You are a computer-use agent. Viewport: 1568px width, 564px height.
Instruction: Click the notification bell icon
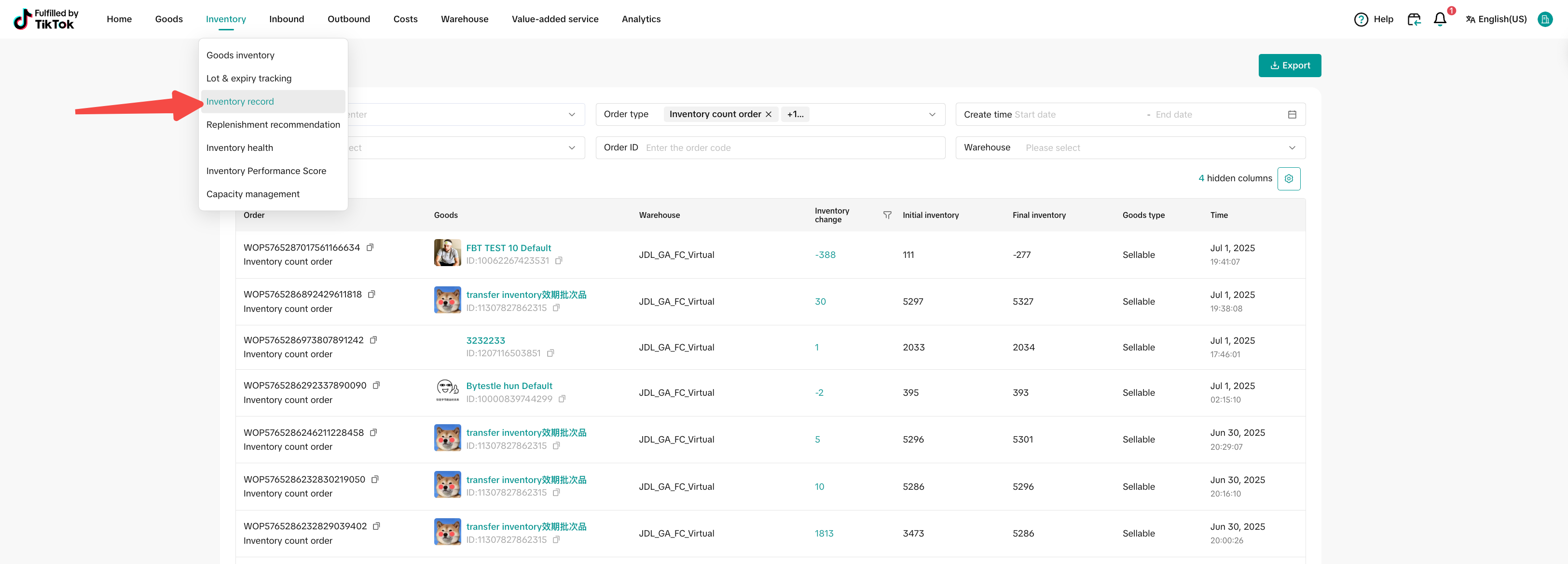coord(1440,19)
